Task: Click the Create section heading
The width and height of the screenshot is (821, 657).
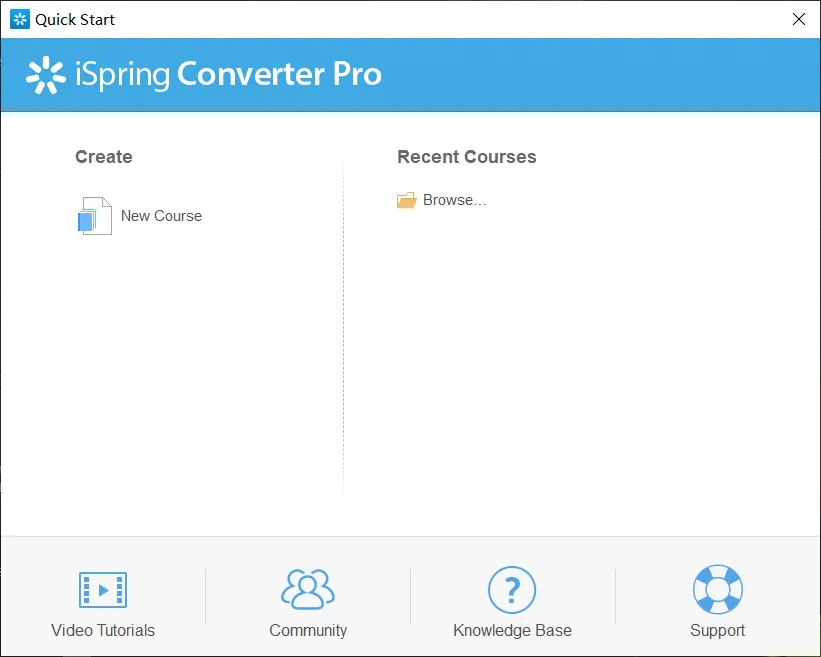Action: (x=103, y=157)
